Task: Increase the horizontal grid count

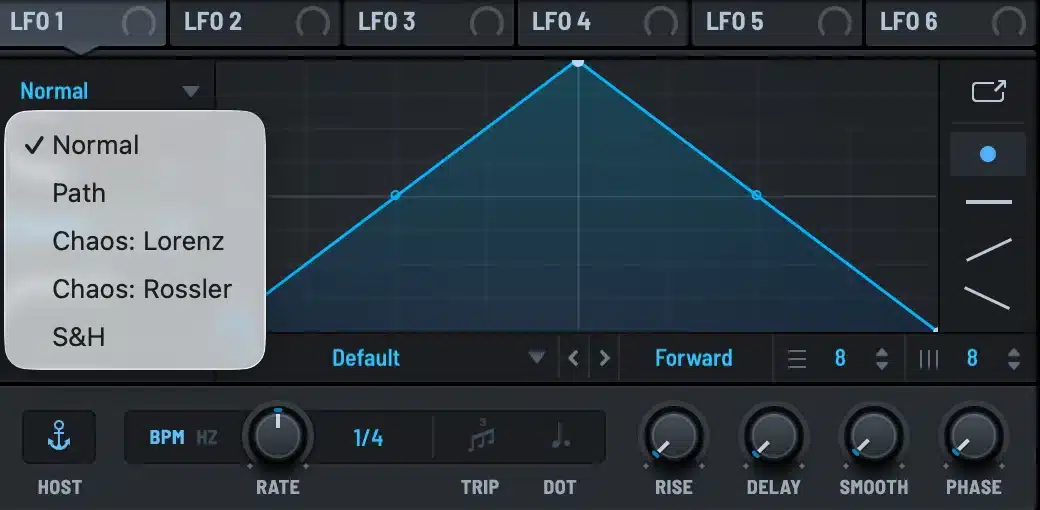Action: coord(881,352)
